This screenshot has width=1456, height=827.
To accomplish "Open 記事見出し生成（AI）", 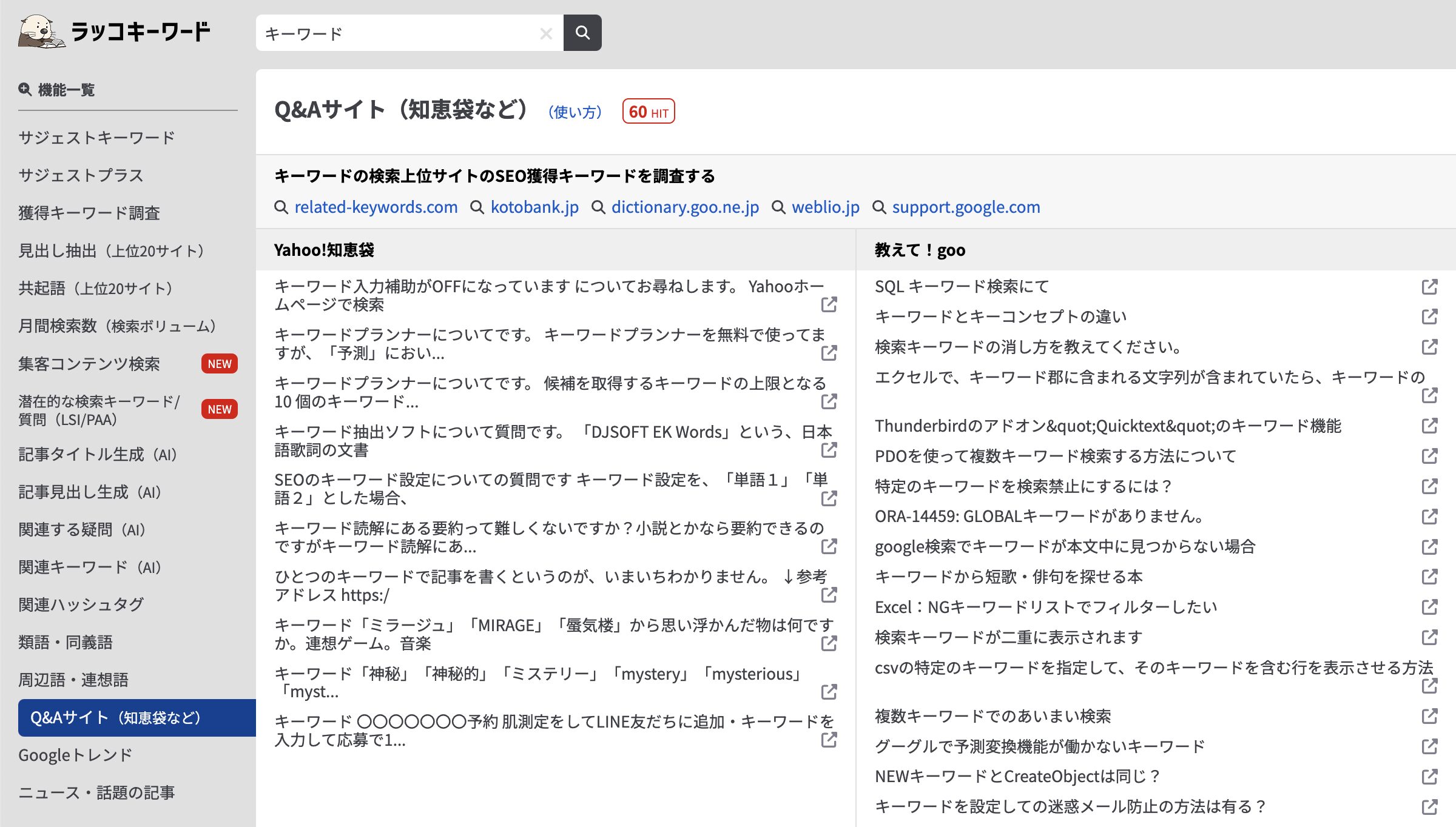I will (x=92, y=492).
